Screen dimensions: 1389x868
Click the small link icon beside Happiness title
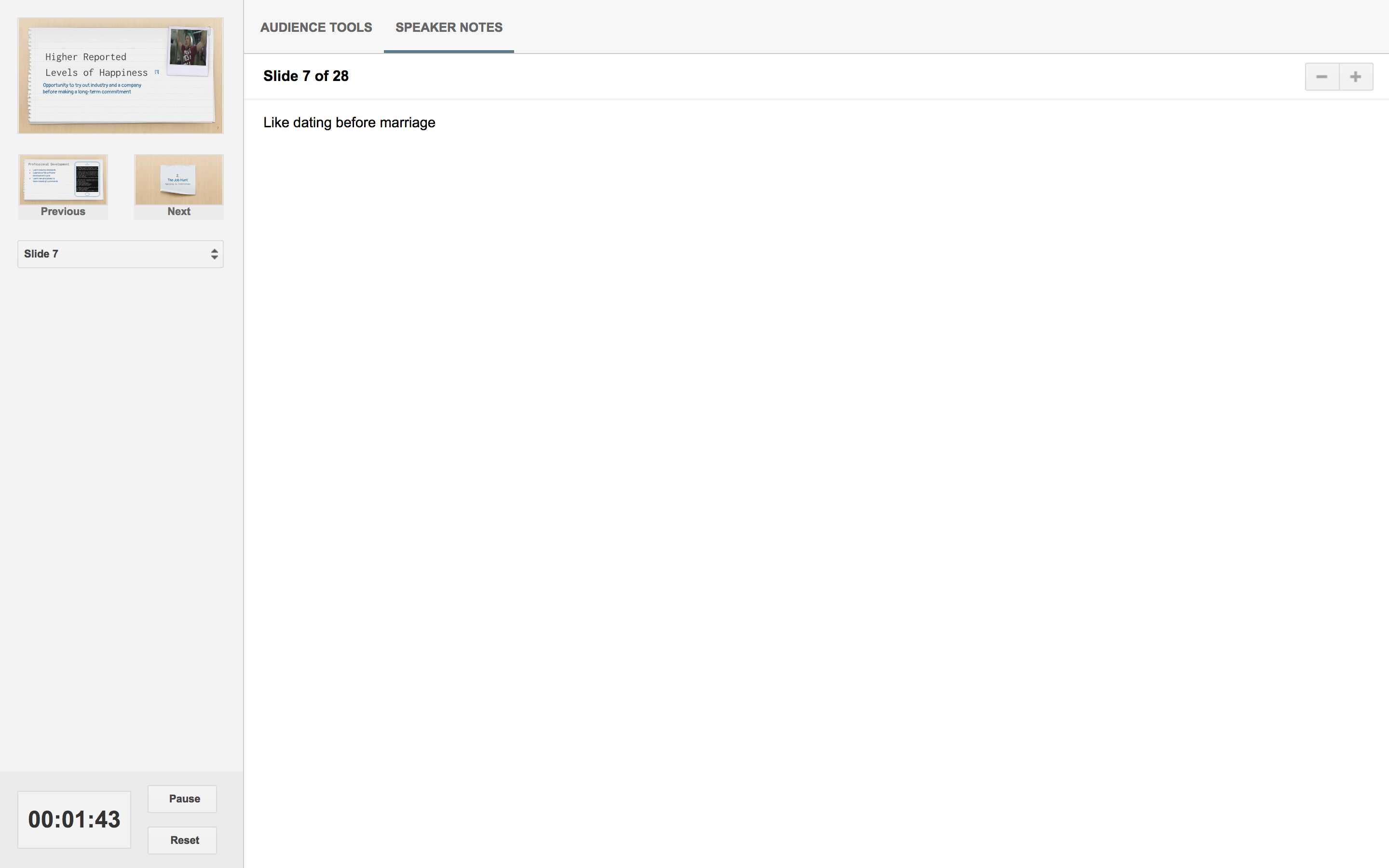point(157,72)
